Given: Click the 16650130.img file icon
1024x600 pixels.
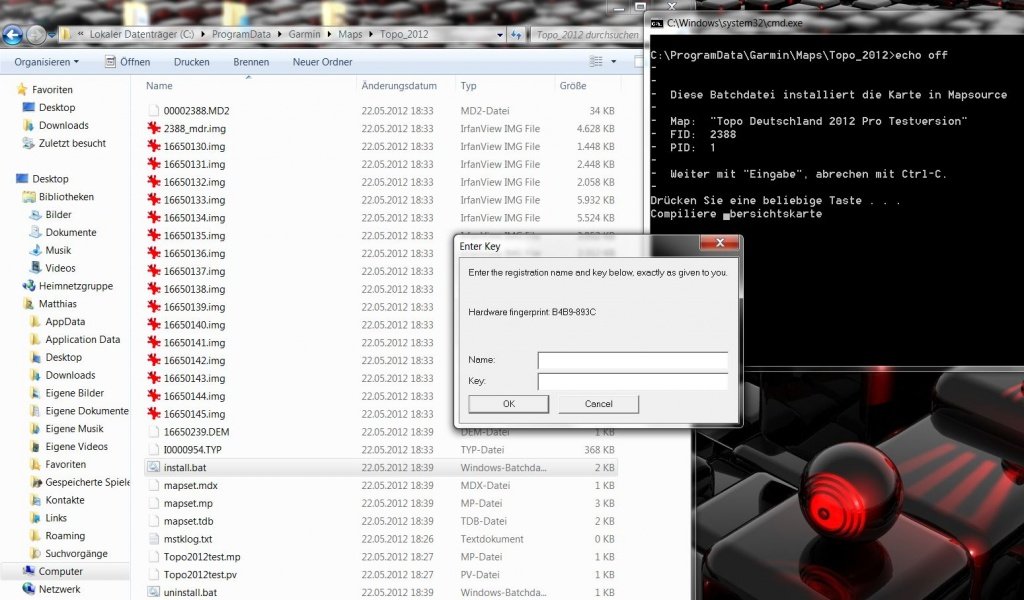Looking at the screenshot, I should [x=154, y=146].
